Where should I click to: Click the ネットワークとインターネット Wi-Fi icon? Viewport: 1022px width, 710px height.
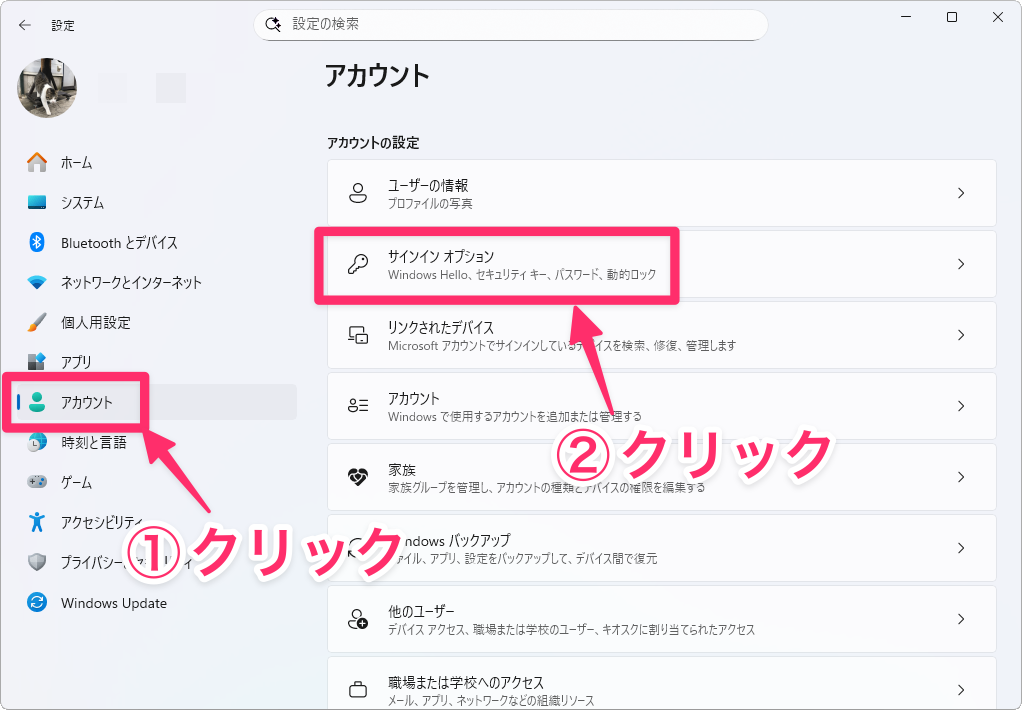point(37,282)
